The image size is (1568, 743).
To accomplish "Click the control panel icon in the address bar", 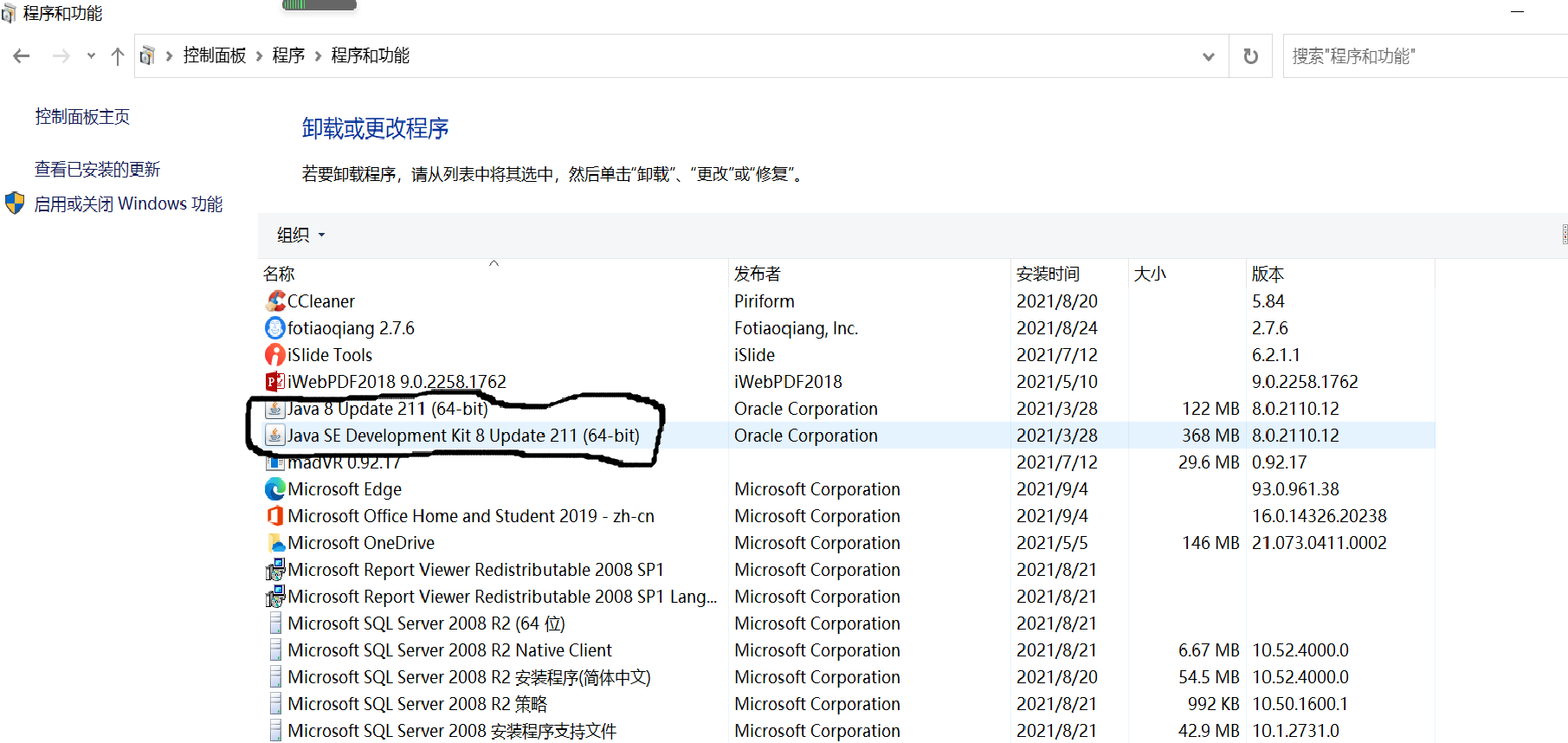I will (x=147, y=55).
